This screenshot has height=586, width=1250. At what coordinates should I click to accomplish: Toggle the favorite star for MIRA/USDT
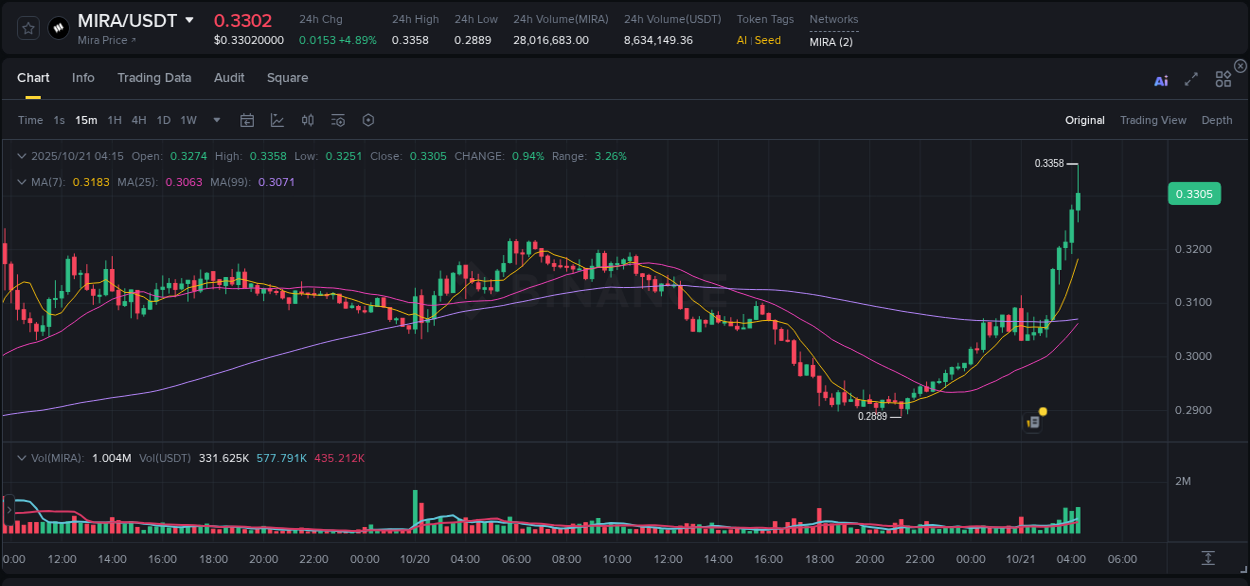(27, 28)
